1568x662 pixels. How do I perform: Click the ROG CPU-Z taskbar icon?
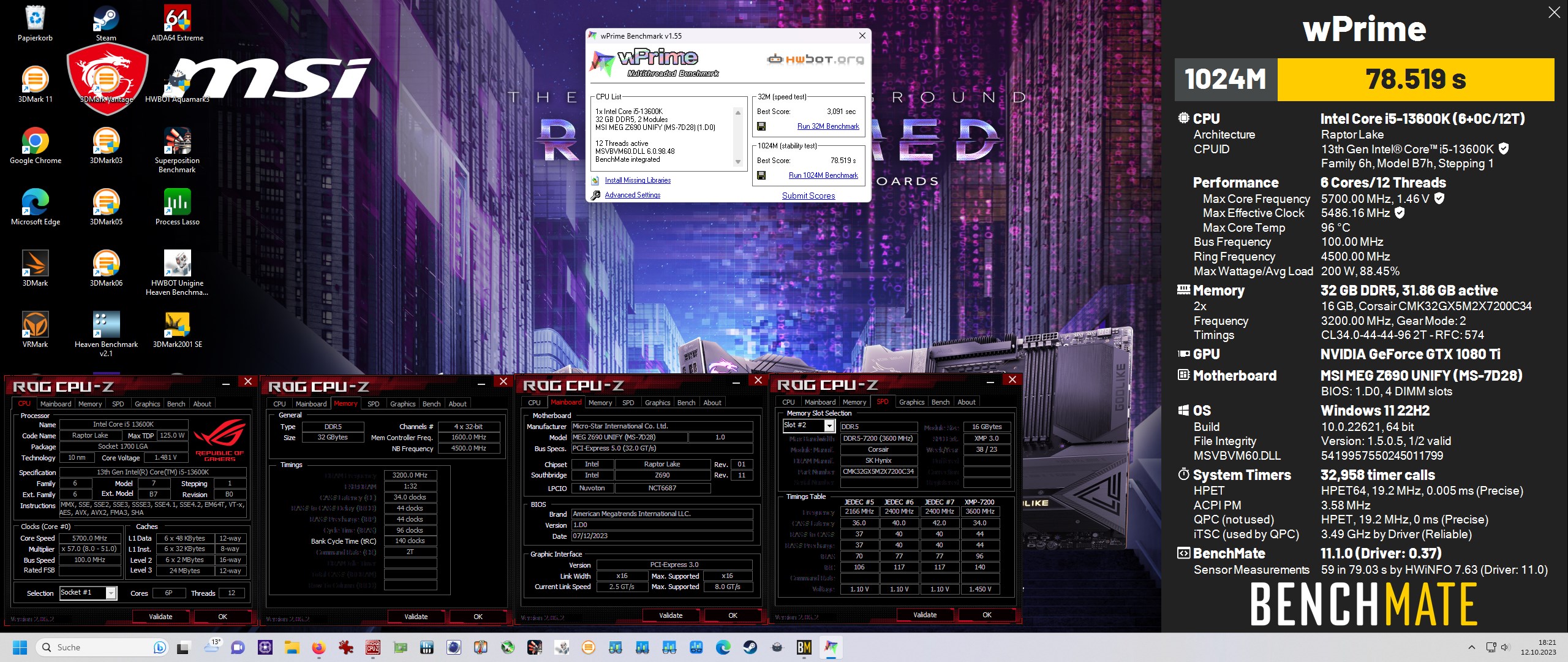[372, 647]
